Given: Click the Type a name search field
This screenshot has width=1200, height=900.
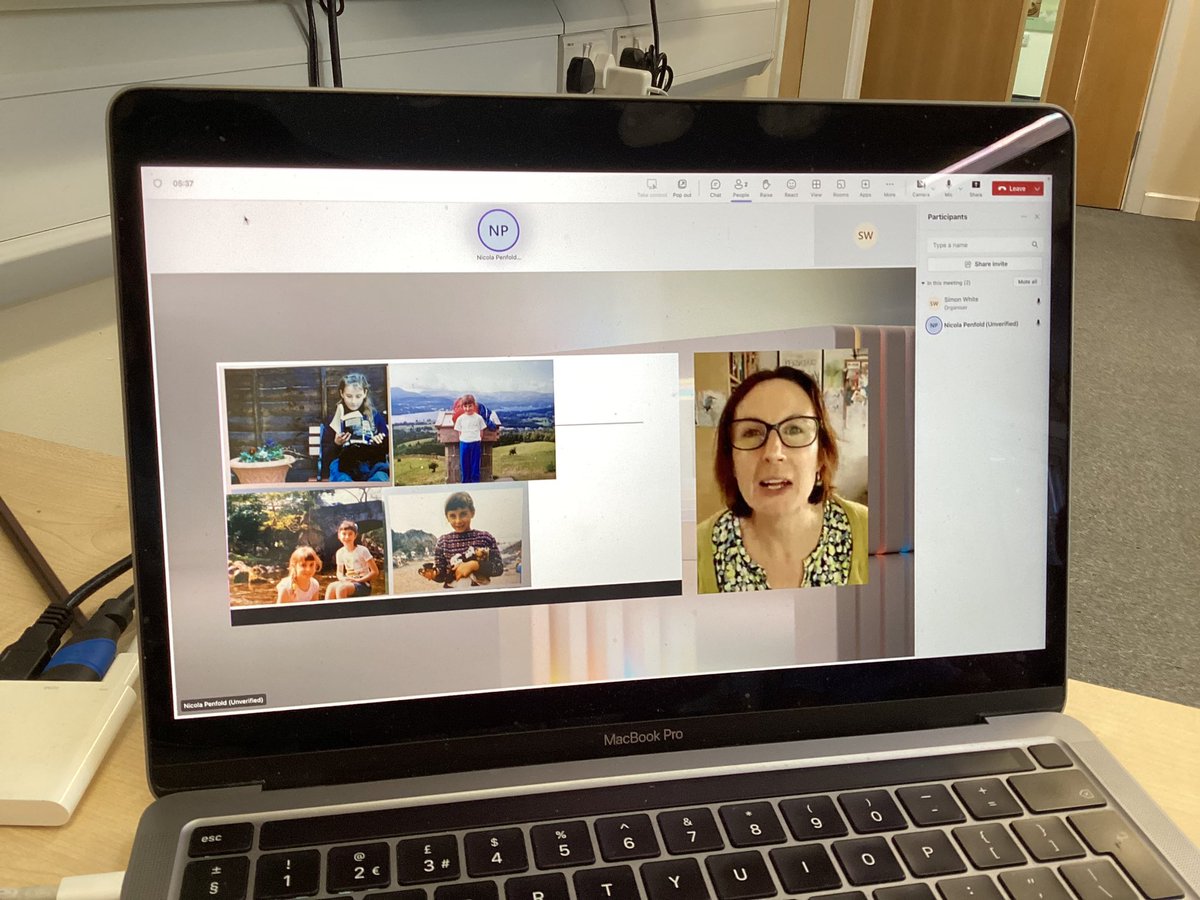Looking at the screenshot, I should (x=985, y=245).
